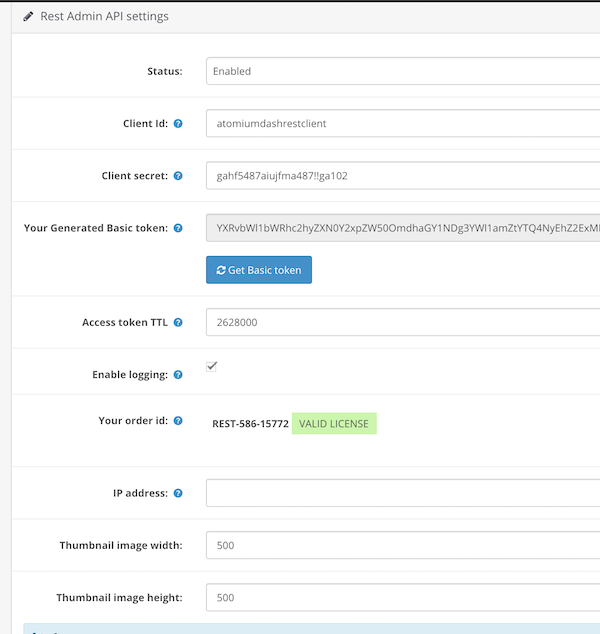
Task: Click the Thumbnail image height label
Action: tap(119, 598)
